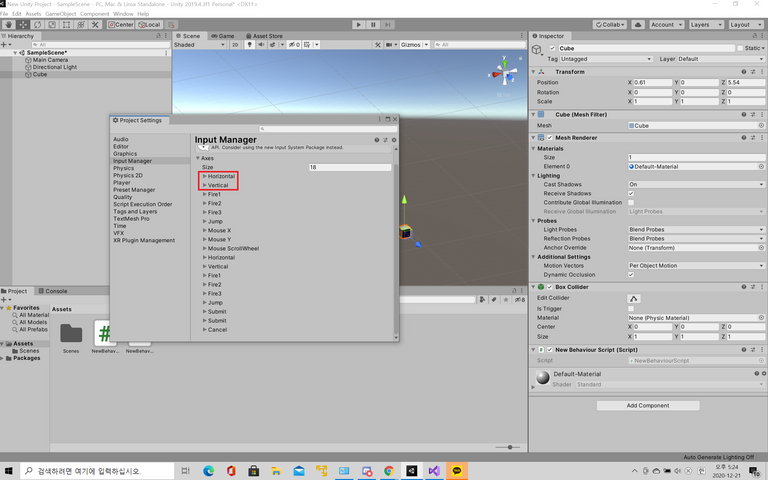Select the custom editor tools icon in the main toolbar
This screenshot has height=480, width=768.
click(x=95, y=24)
